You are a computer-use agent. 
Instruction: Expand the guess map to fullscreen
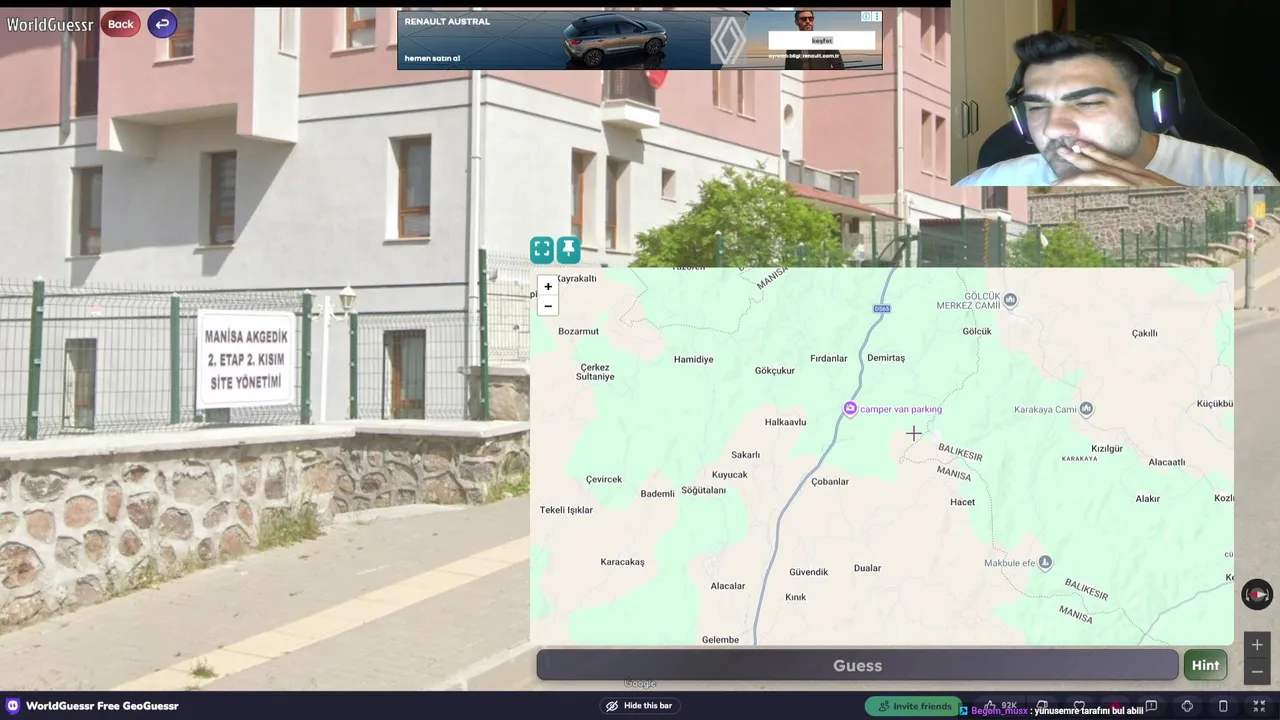pyautogui.click(x=541, y=249)
